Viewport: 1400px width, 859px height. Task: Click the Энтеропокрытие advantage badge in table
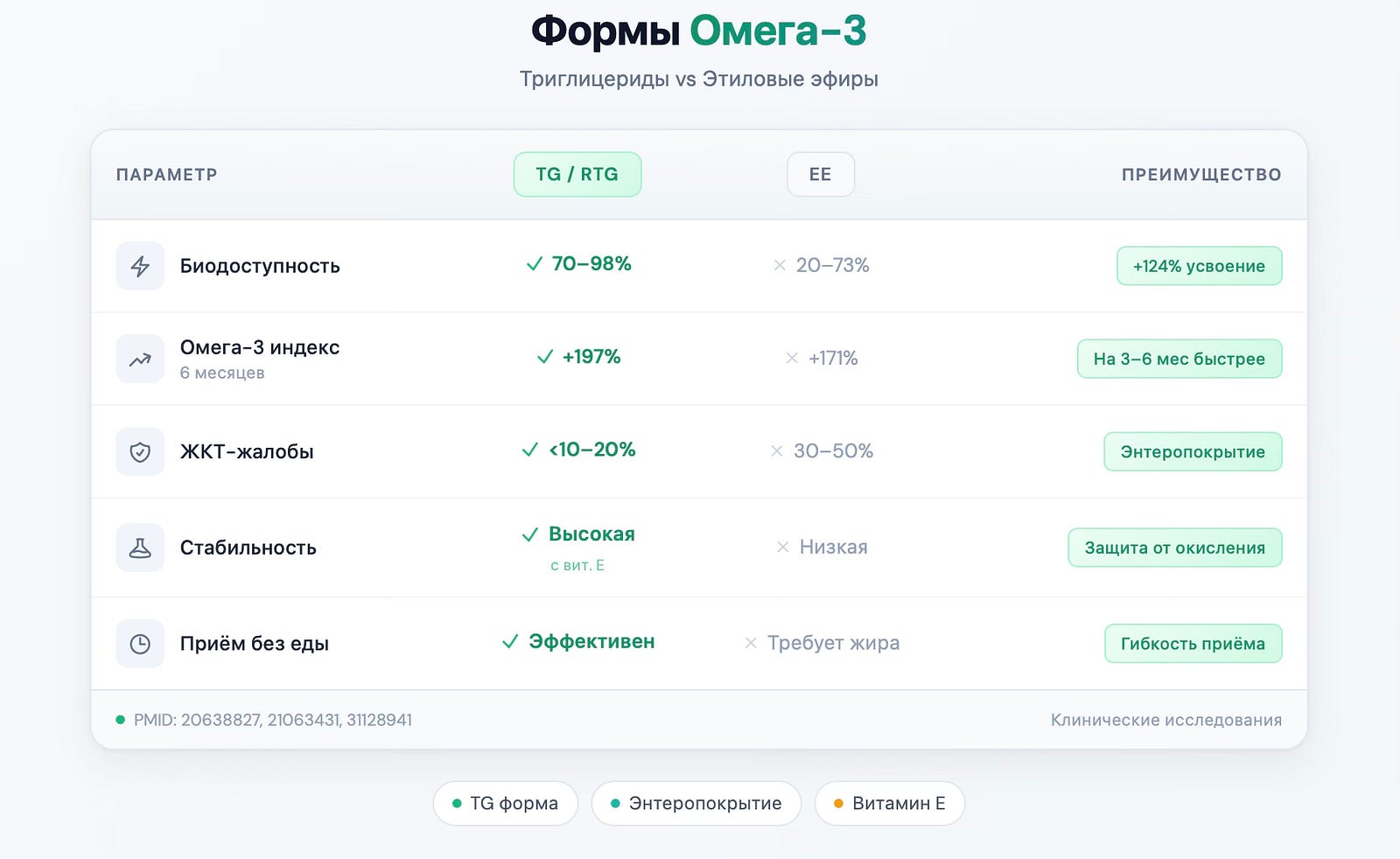(x=1193, y=451)
